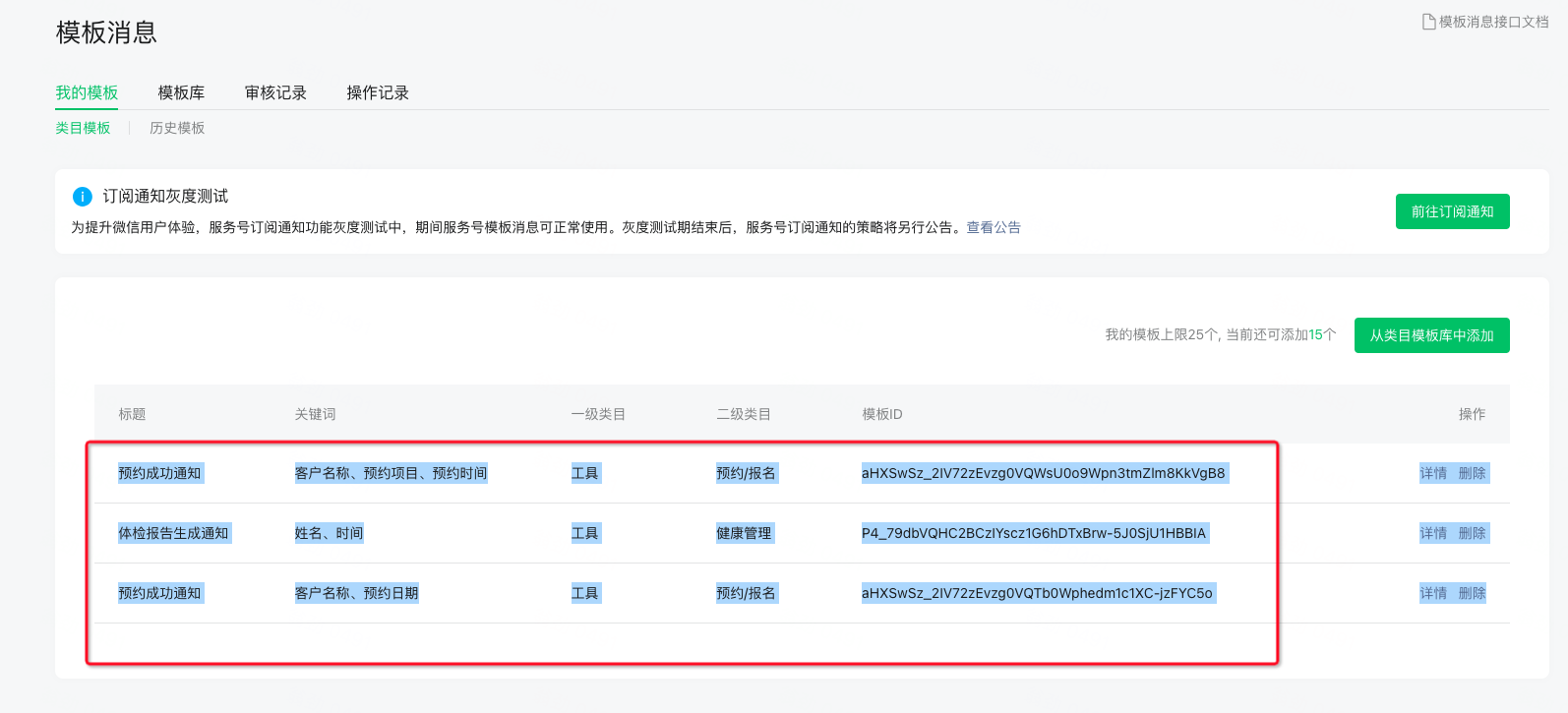Viewport: 1568px width, 713px height.
Task: Click the 从类目模板库中添加 button
Action: pyautogui.click(x=1431, y=335)
